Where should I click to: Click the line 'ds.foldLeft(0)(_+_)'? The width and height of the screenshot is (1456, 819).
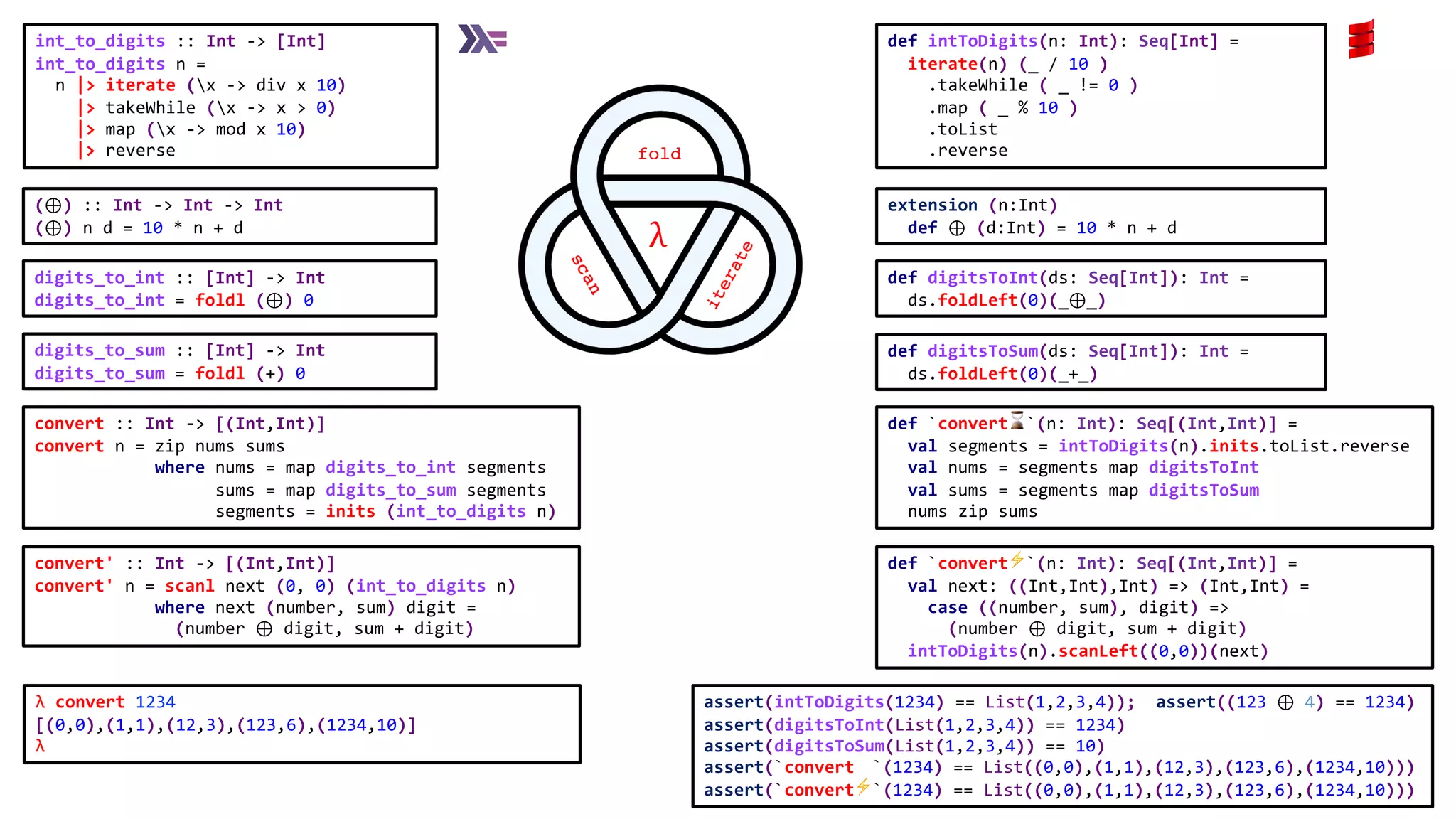[x=1002, y=374]
